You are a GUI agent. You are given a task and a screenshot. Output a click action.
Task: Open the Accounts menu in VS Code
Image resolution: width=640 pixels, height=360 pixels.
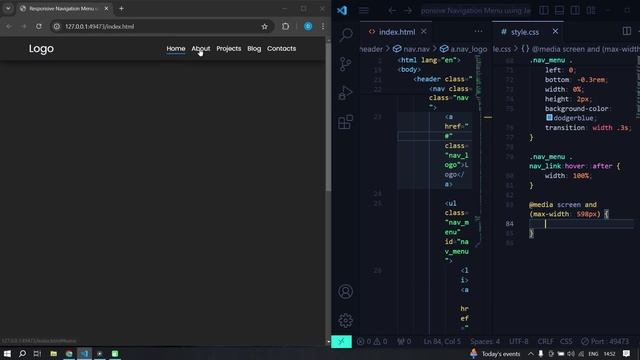coord(346,291)
